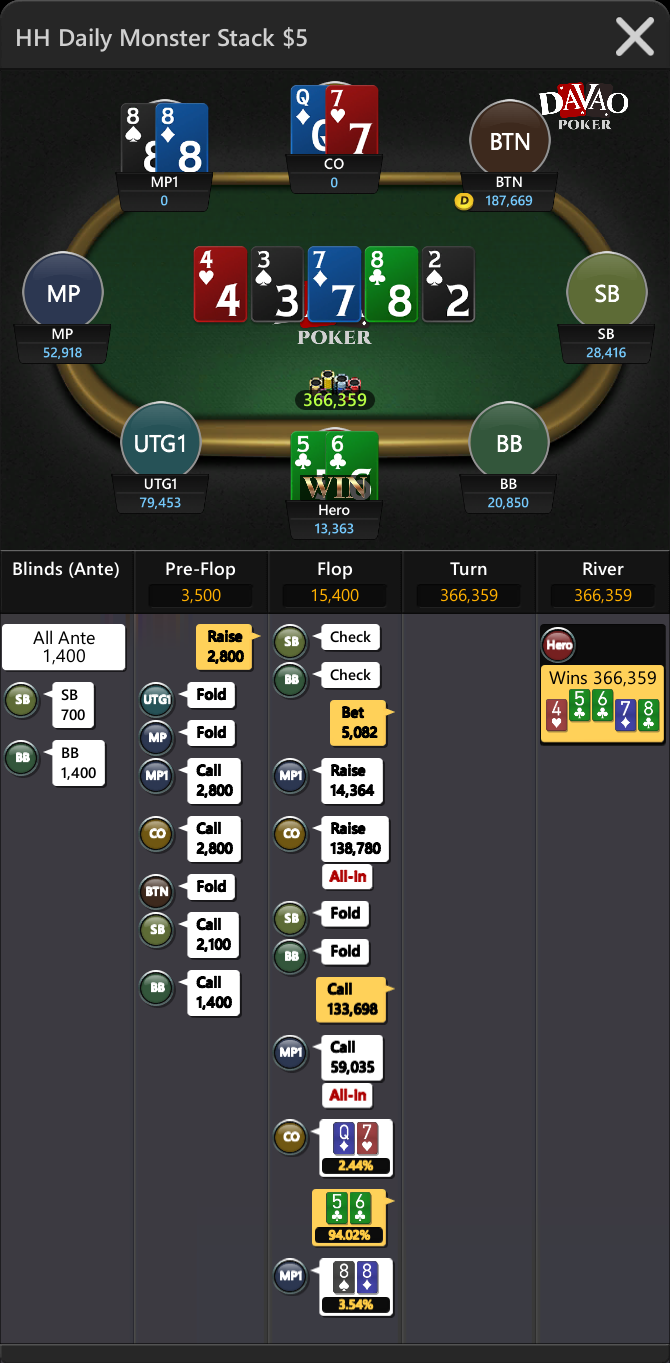Click the BTN player avatar

510,141
